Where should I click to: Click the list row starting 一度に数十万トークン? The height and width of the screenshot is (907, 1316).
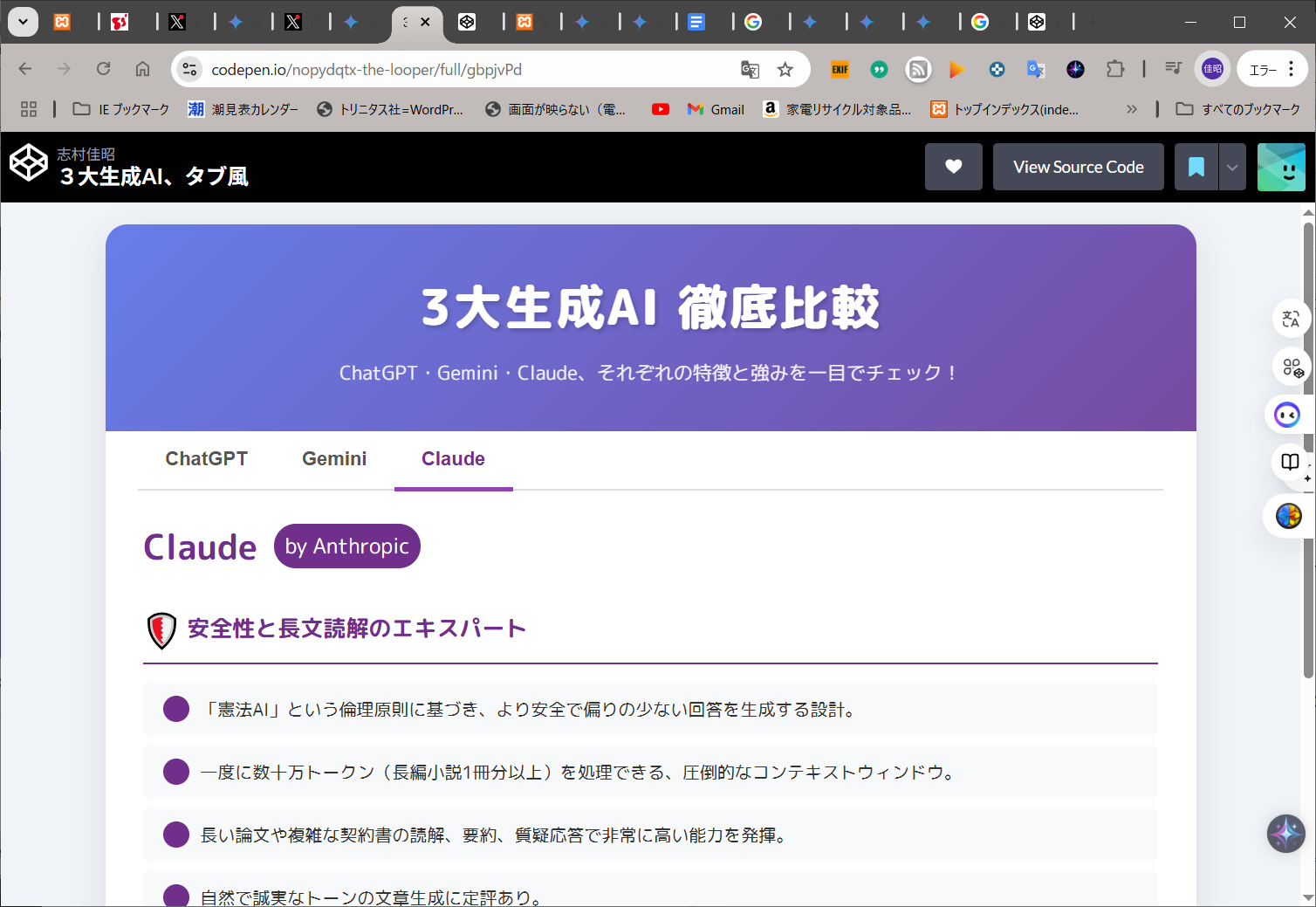(650, 772)
